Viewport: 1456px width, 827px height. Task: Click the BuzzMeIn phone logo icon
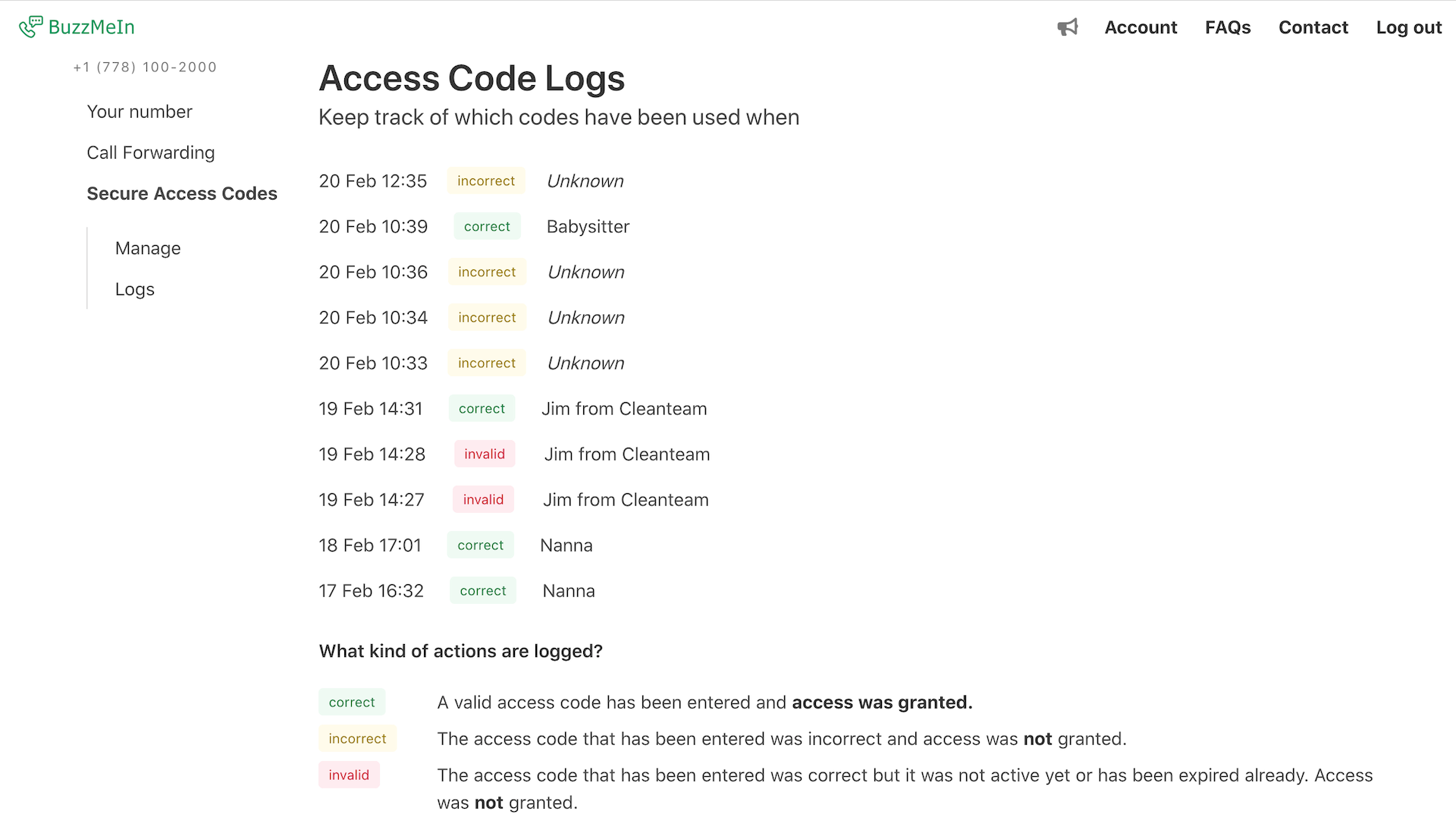[30, 27]
